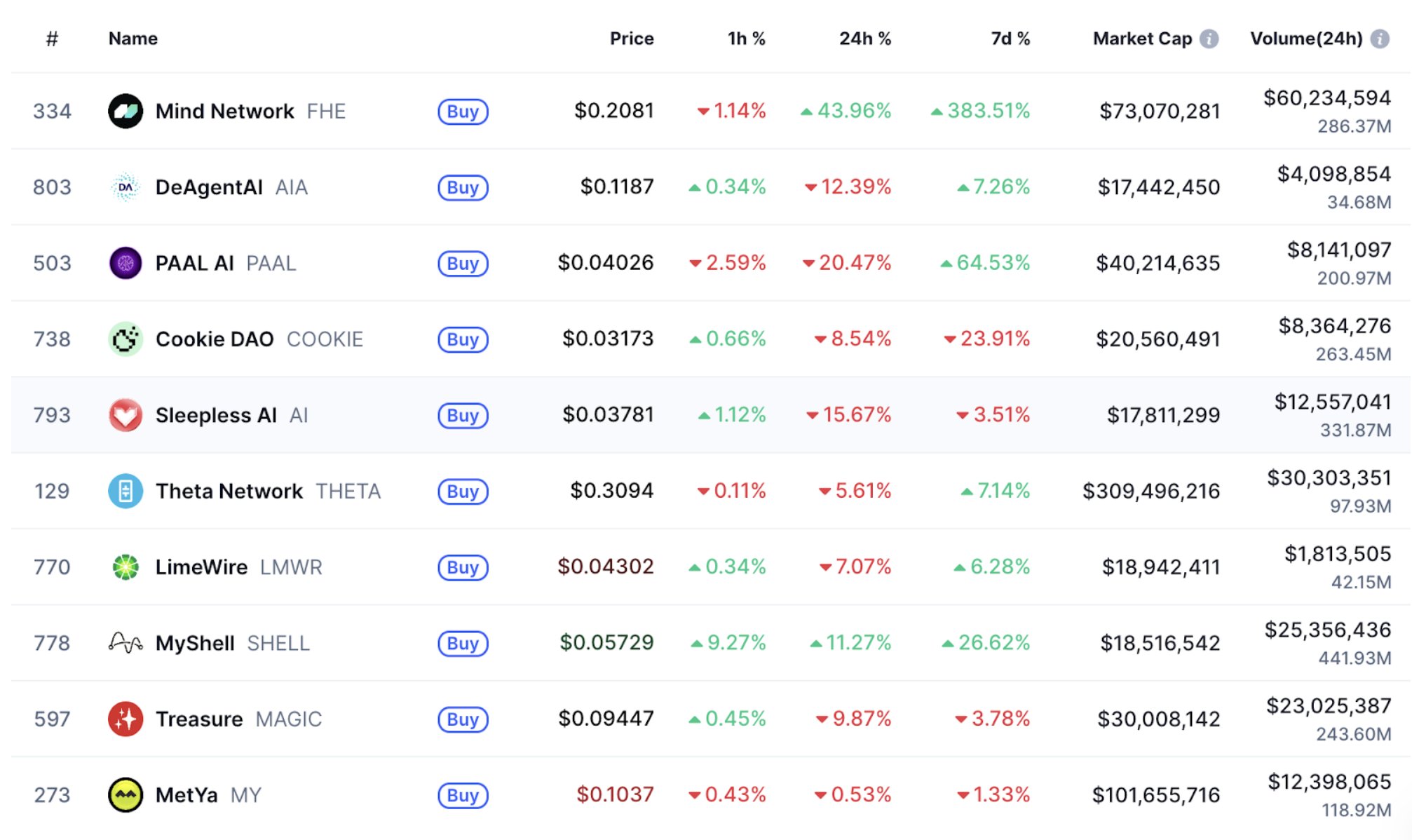Click the Sleepless AI heart logo

[125, 415]
